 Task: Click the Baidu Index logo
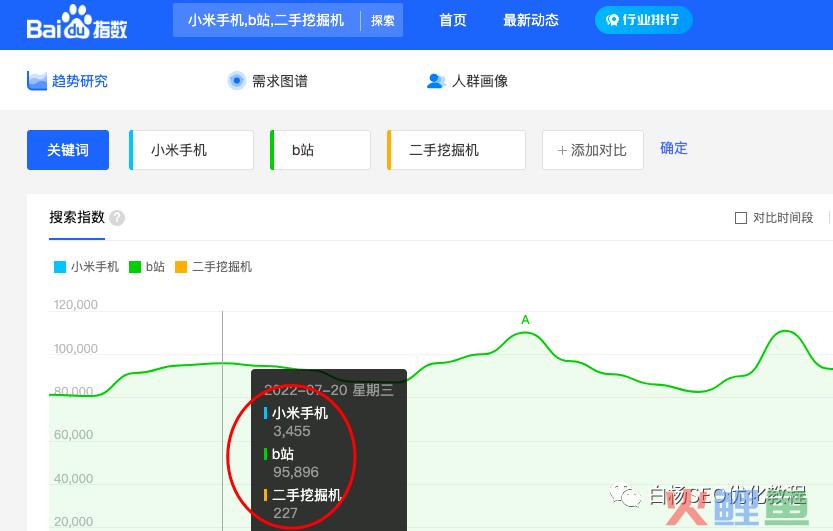[77, 23]
